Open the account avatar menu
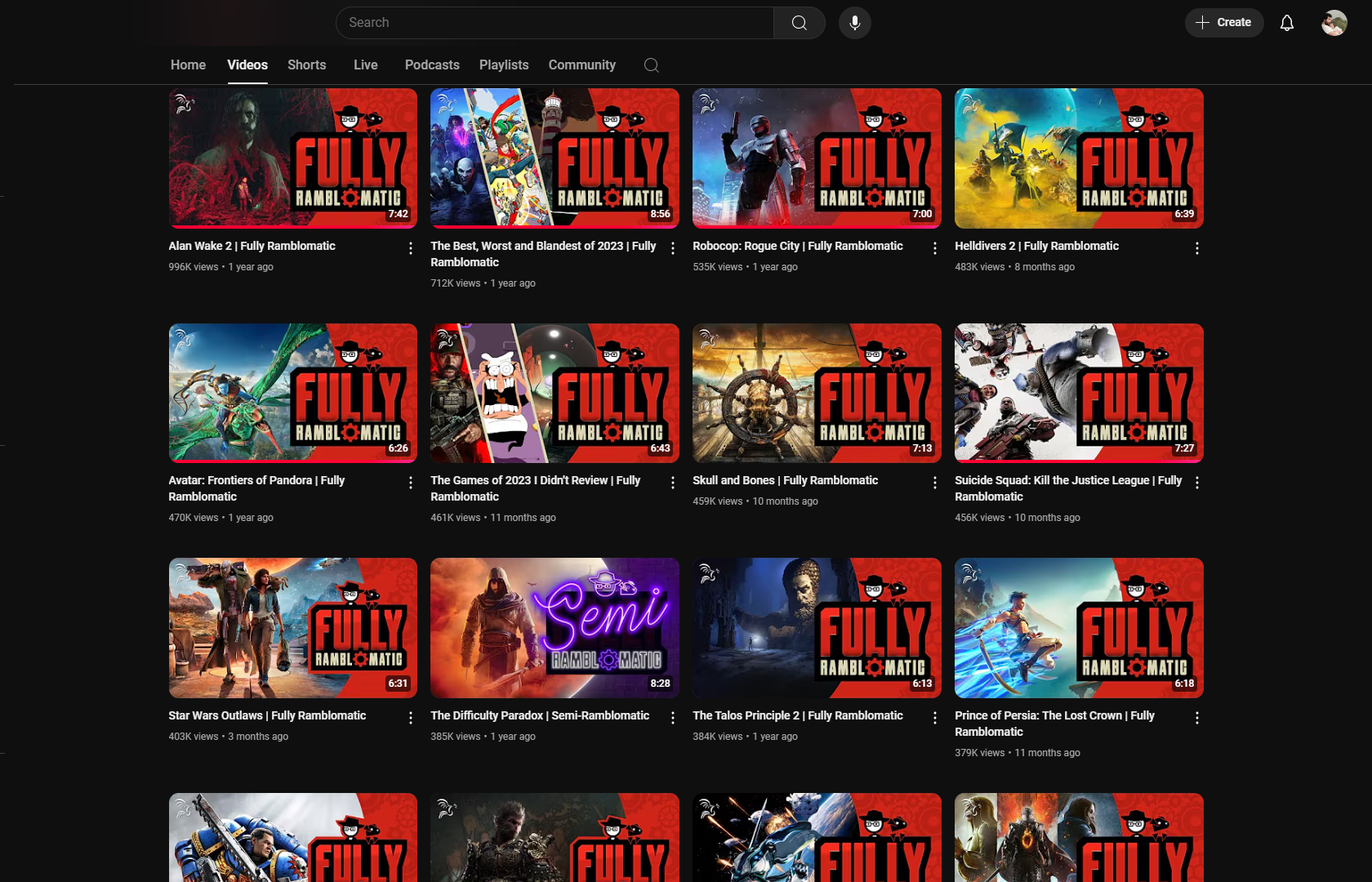The image size is (1372, 882). point(1334,23)
